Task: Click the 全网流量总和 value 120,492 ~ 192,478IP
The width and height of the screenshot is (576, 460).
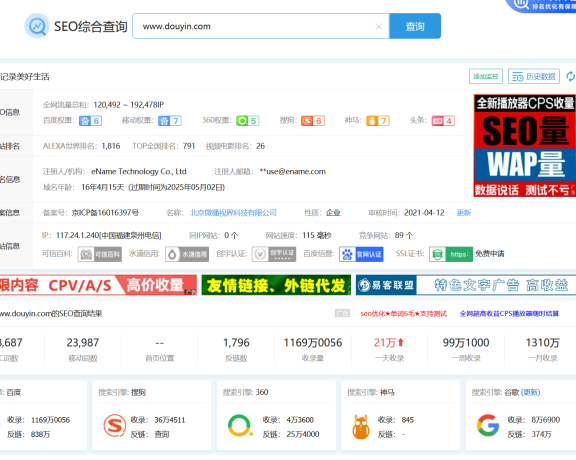Action: [x=129, y=105]
